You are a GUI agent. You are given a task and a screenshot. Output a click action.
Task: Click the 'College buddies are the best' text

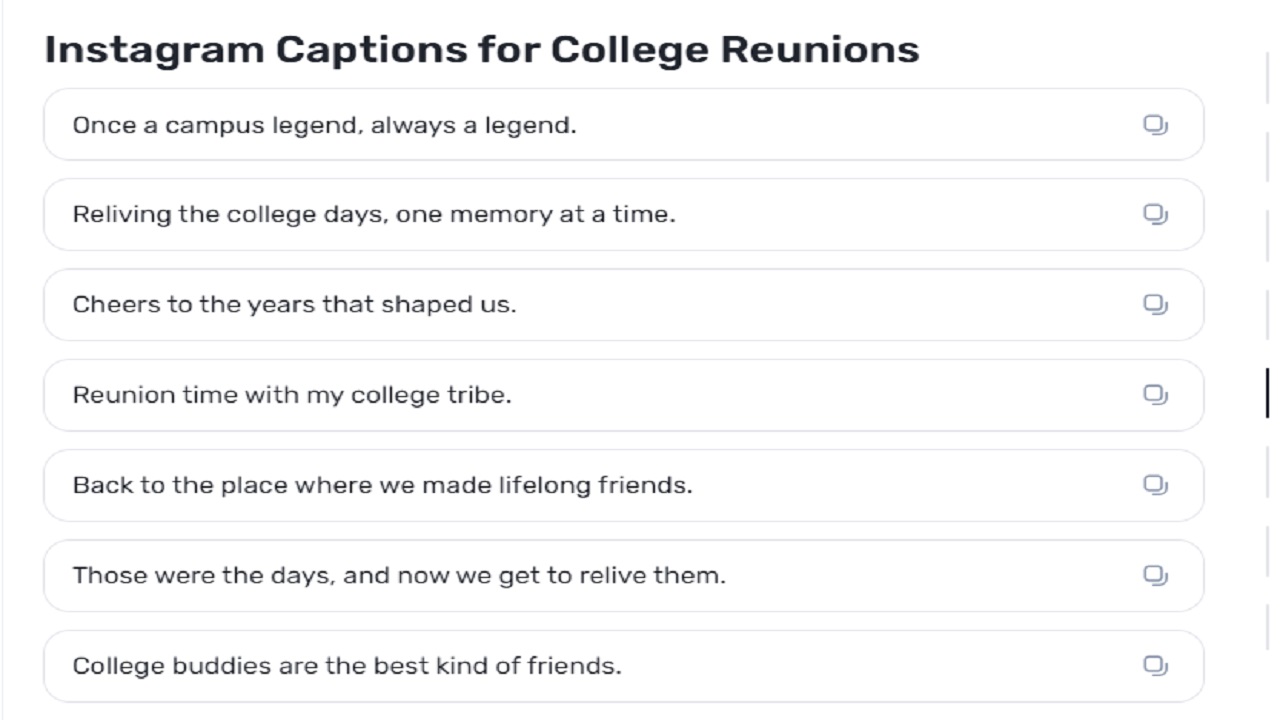point(346,665)
